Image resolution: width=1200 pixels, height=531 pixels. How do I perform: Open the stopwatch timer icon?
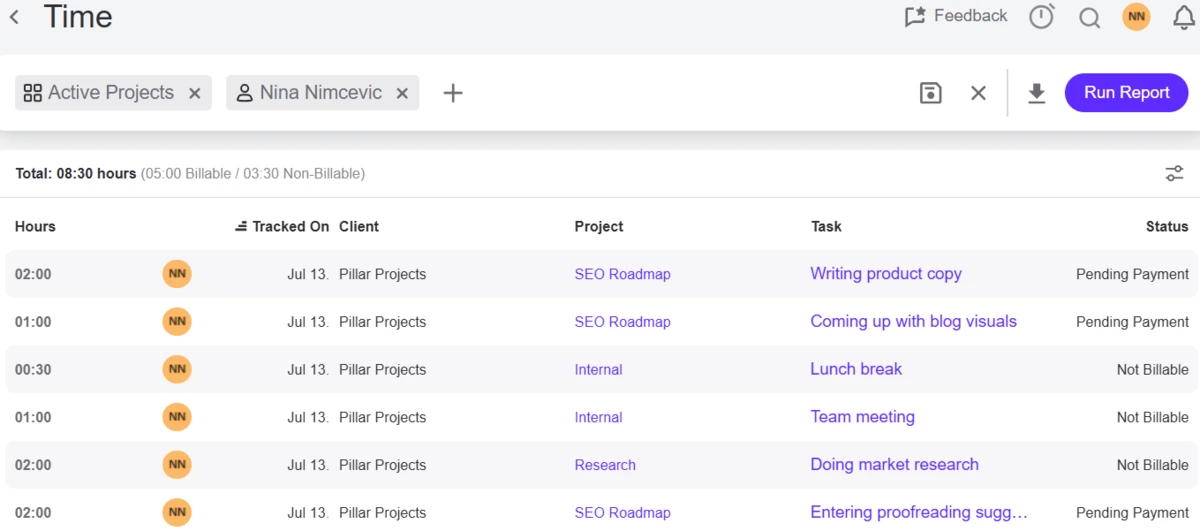1042,17
